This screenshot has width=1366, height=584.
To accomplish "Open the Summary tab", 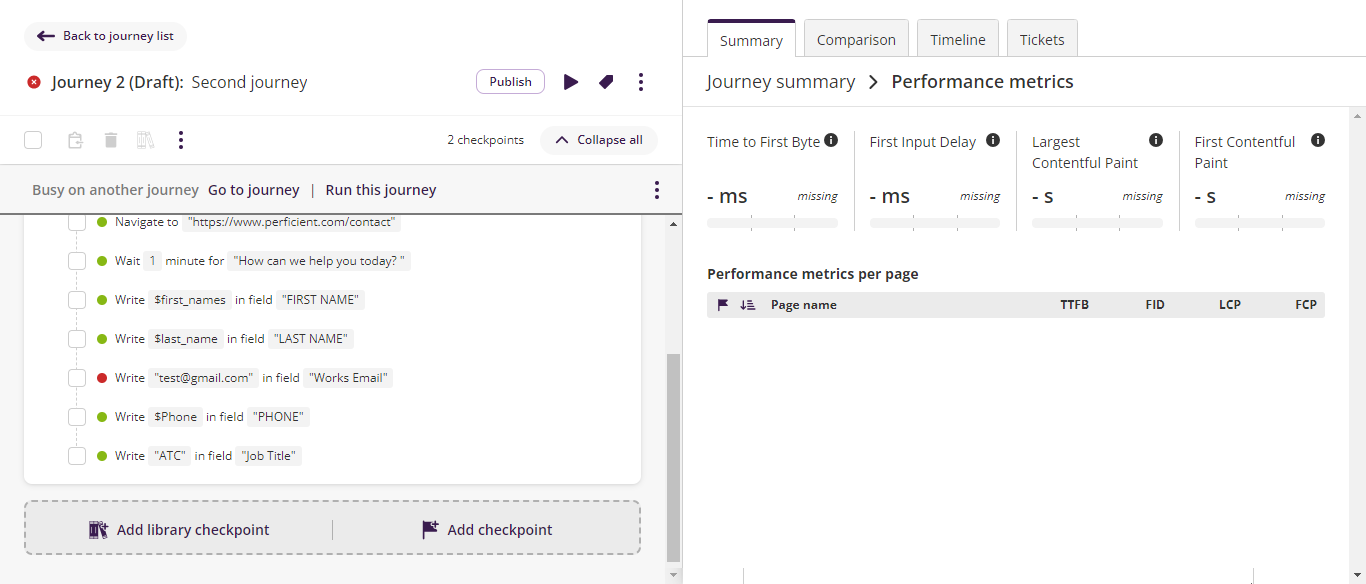I will point(751,40).
